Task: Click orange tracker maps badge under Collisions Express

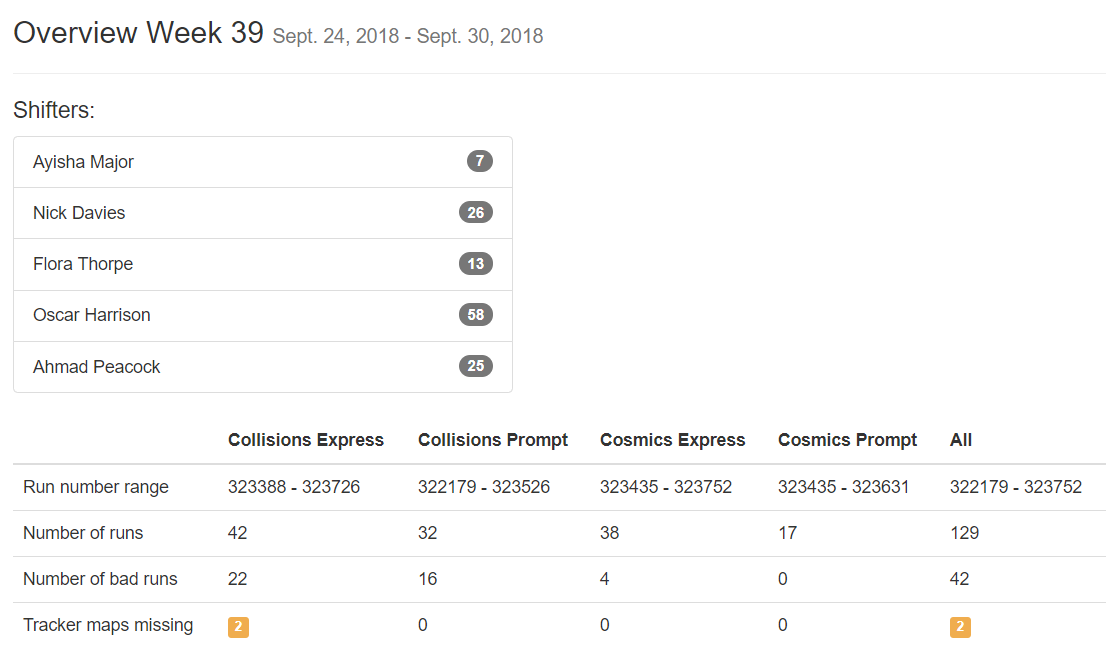Action: pos(238,627)
